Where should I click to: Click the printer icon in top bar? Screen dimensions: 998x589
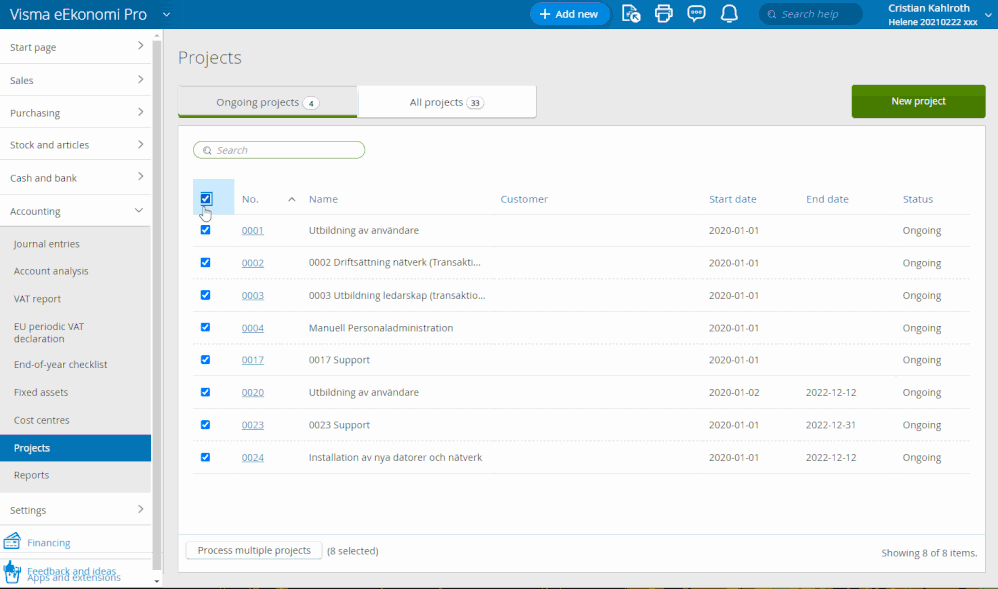(663, 14)
